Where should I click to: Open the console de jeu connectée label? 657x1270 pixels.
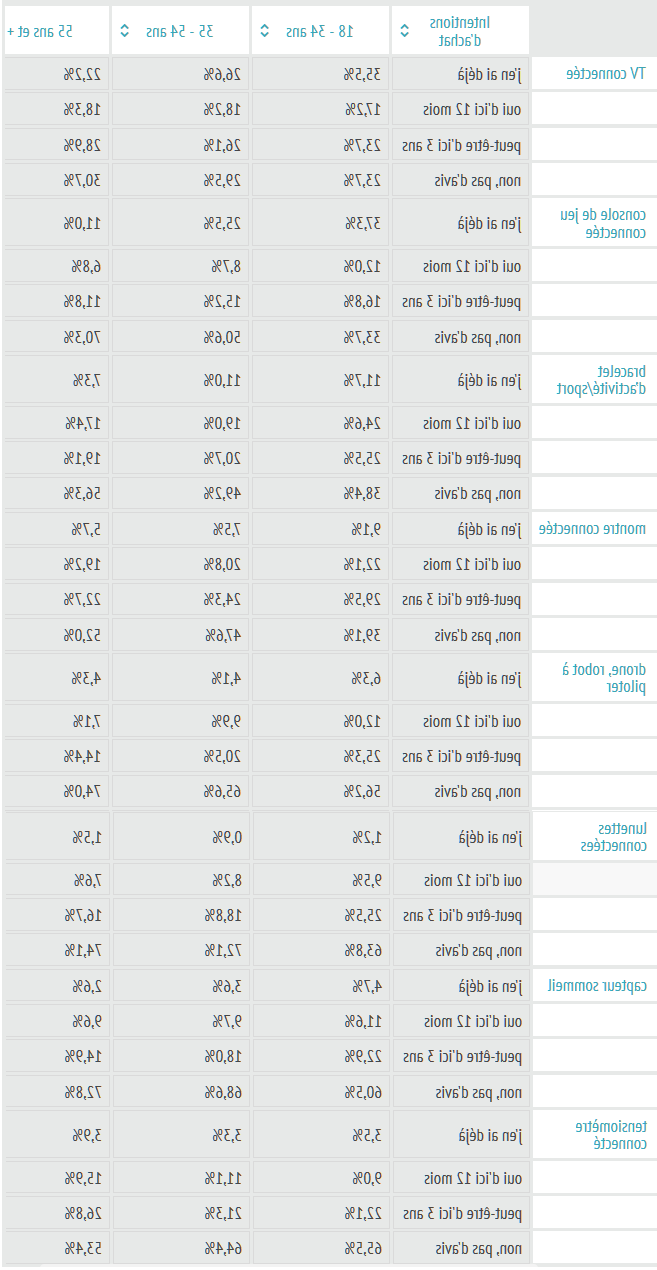[603, 223]
